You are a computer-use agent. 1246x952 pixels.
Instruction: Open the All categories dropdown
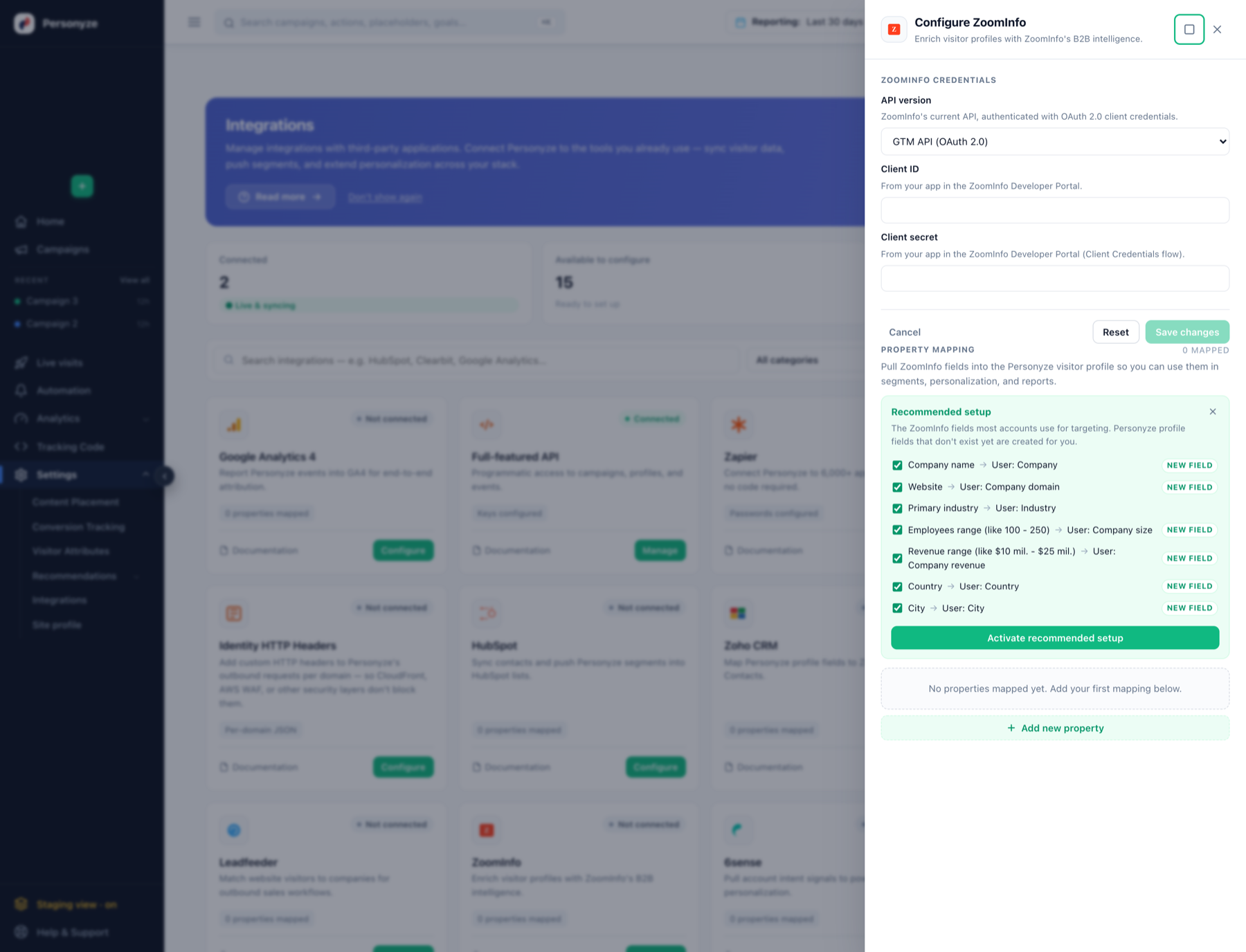(x=806, y=360)
